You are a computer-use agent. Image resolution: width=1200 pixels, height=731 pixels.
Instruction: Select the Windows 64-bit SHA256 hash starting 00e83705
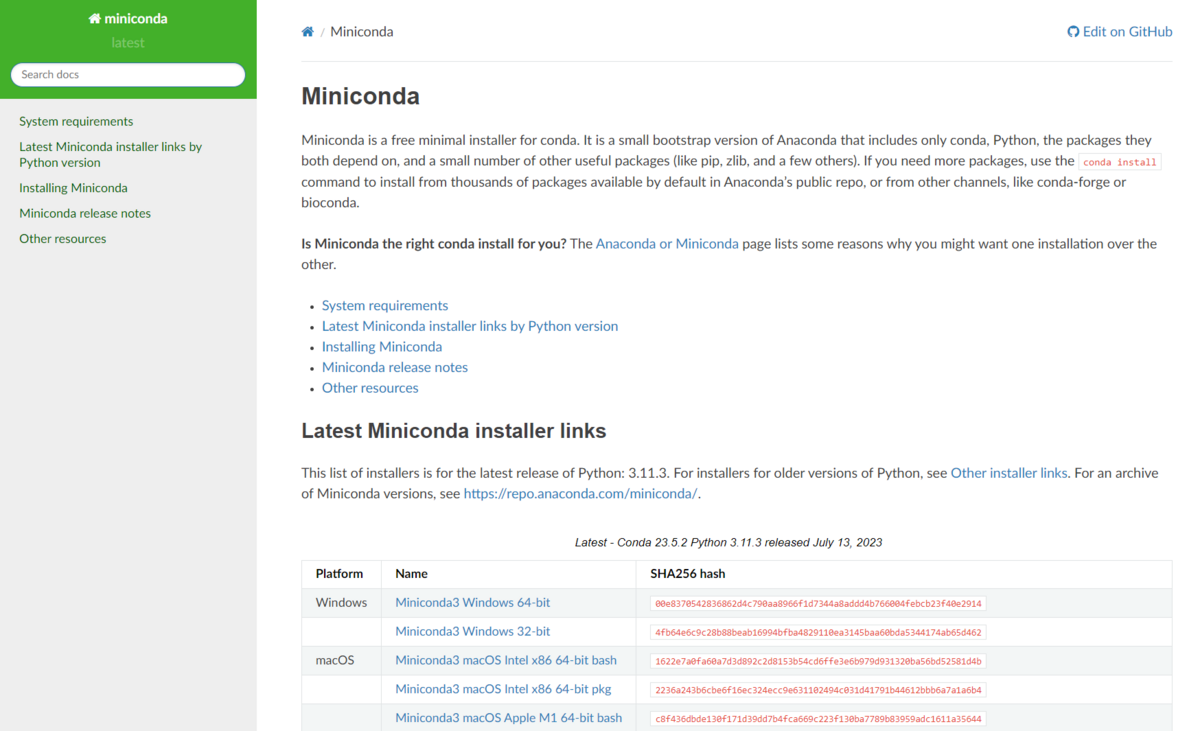pos(819,604)
